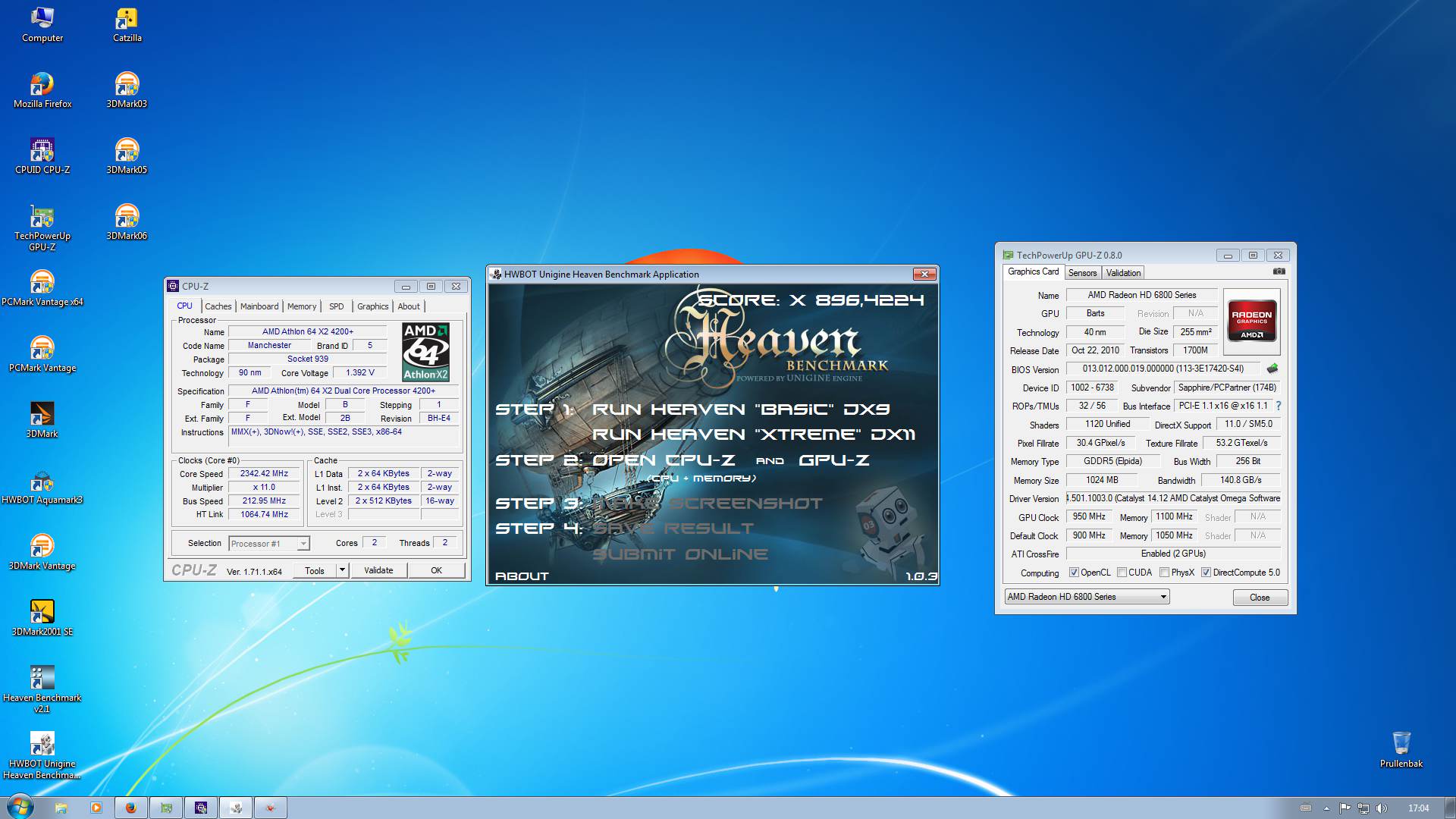Open the AMD Radeon HD 6800 Series GPU selector
This screenshot has width=1456, height=819.
tap(1087, 597)
